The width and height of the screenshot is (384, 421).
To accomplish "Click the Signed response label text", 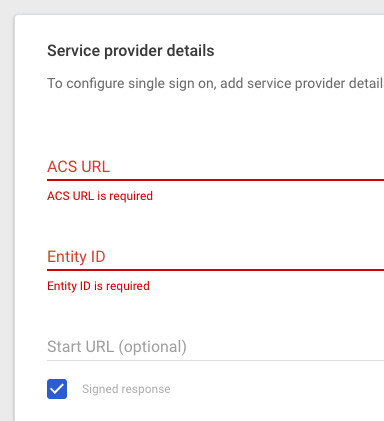I will click(x=126, y=389).
